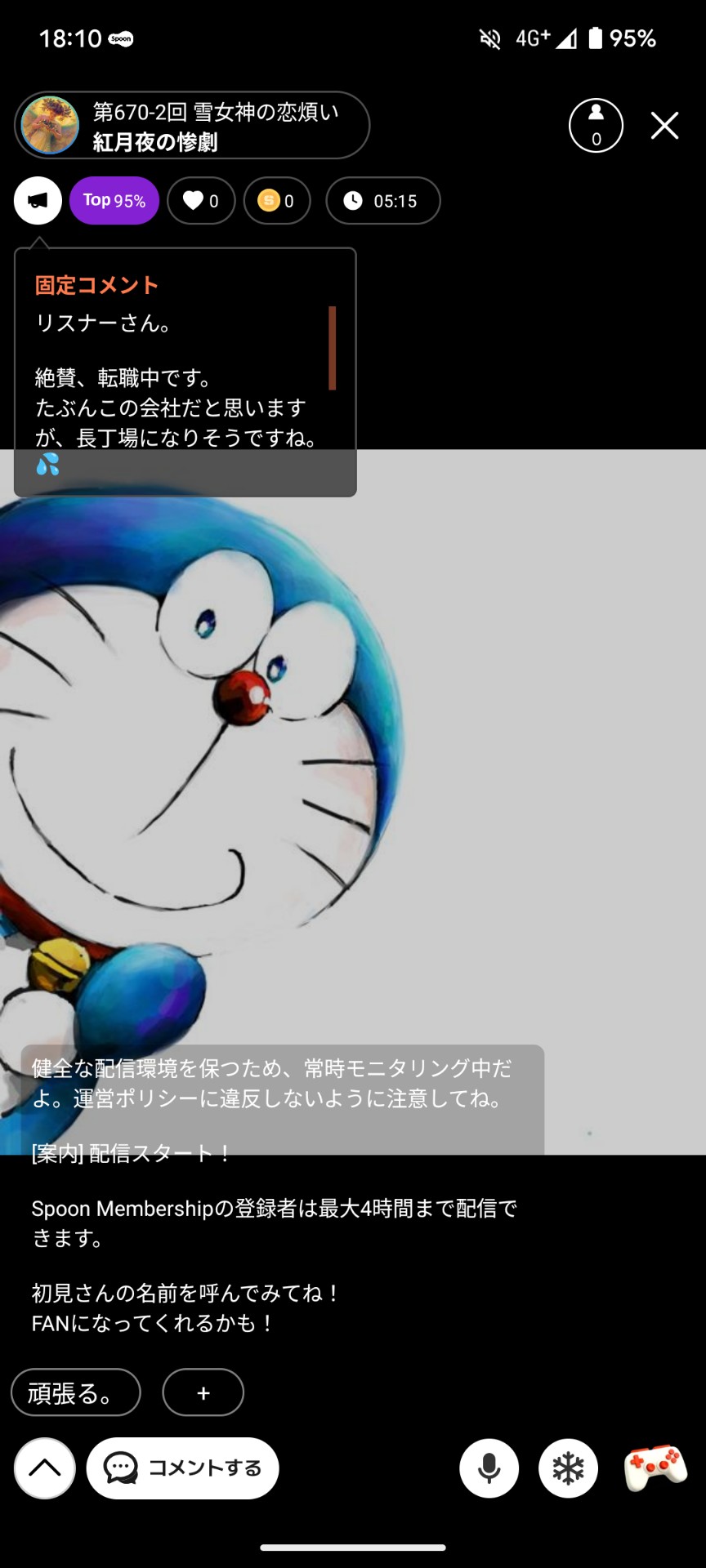Add a new quick comment with plus

(x=203, y=1392)
